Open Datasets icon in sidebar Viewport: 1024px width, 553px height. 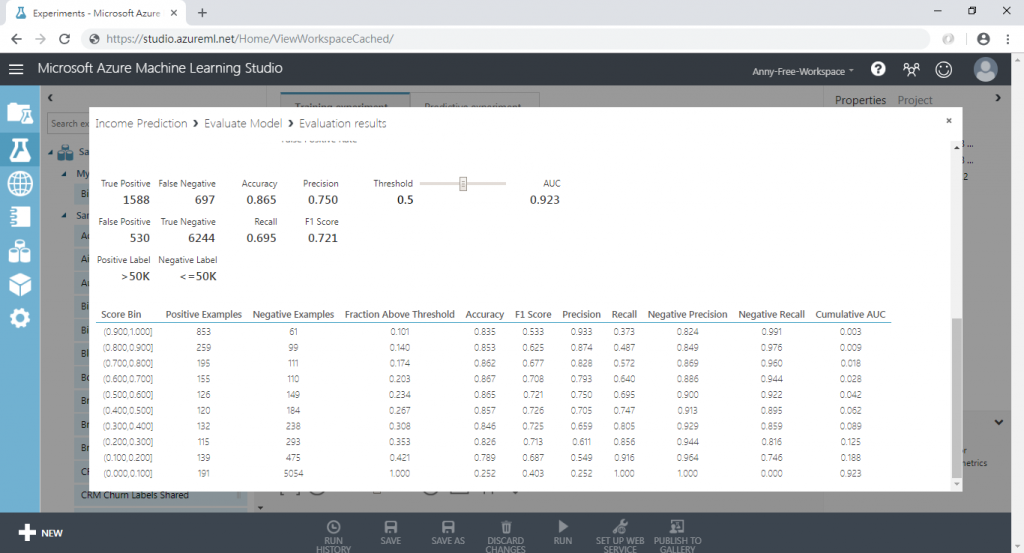tap(20, 251)
